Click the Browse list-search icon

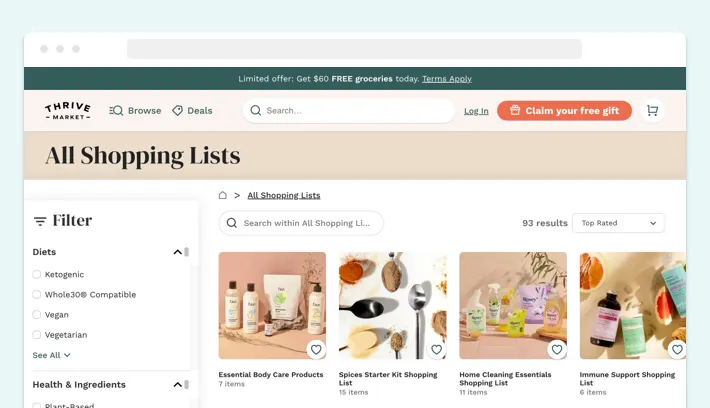click(x=116, y=110)
